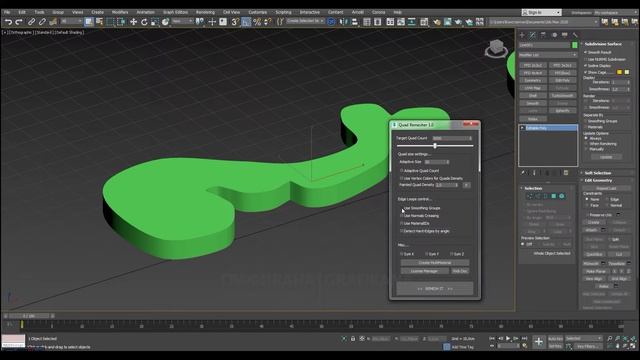Click the Select and Link chain icon

[x=31, y=22]
